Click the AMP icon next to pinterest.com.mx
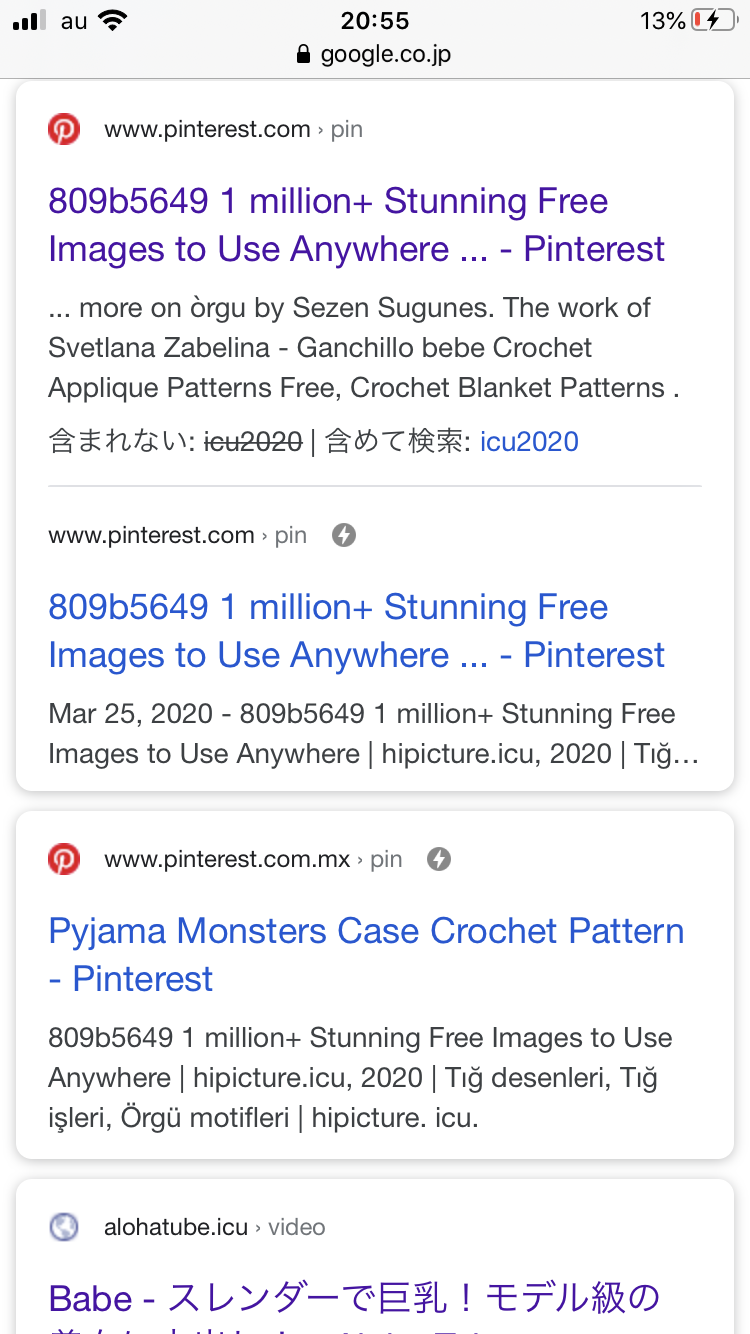 click(x=438, y=859)
